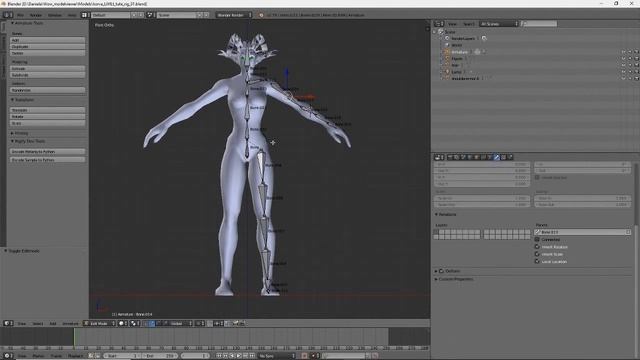Toggle render camera icon of Armature row
This screenshot has height=360, width=640.
coord(636,52)
